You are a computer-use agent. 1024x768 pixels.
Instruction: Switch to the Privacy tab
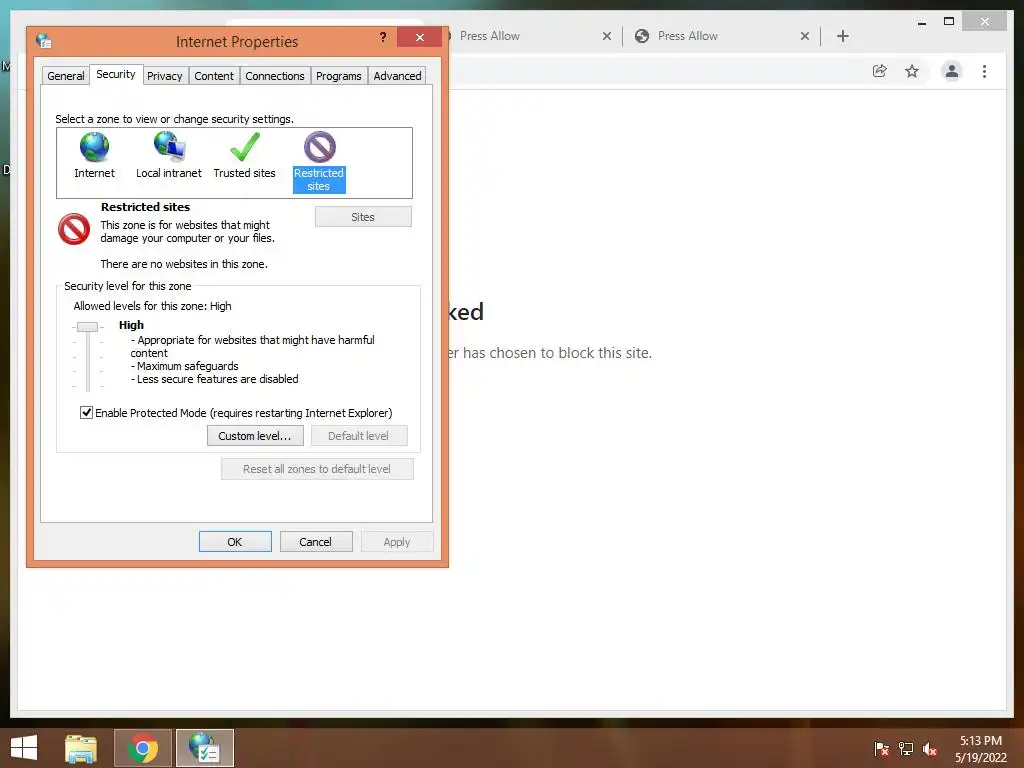tap(165, 76)
